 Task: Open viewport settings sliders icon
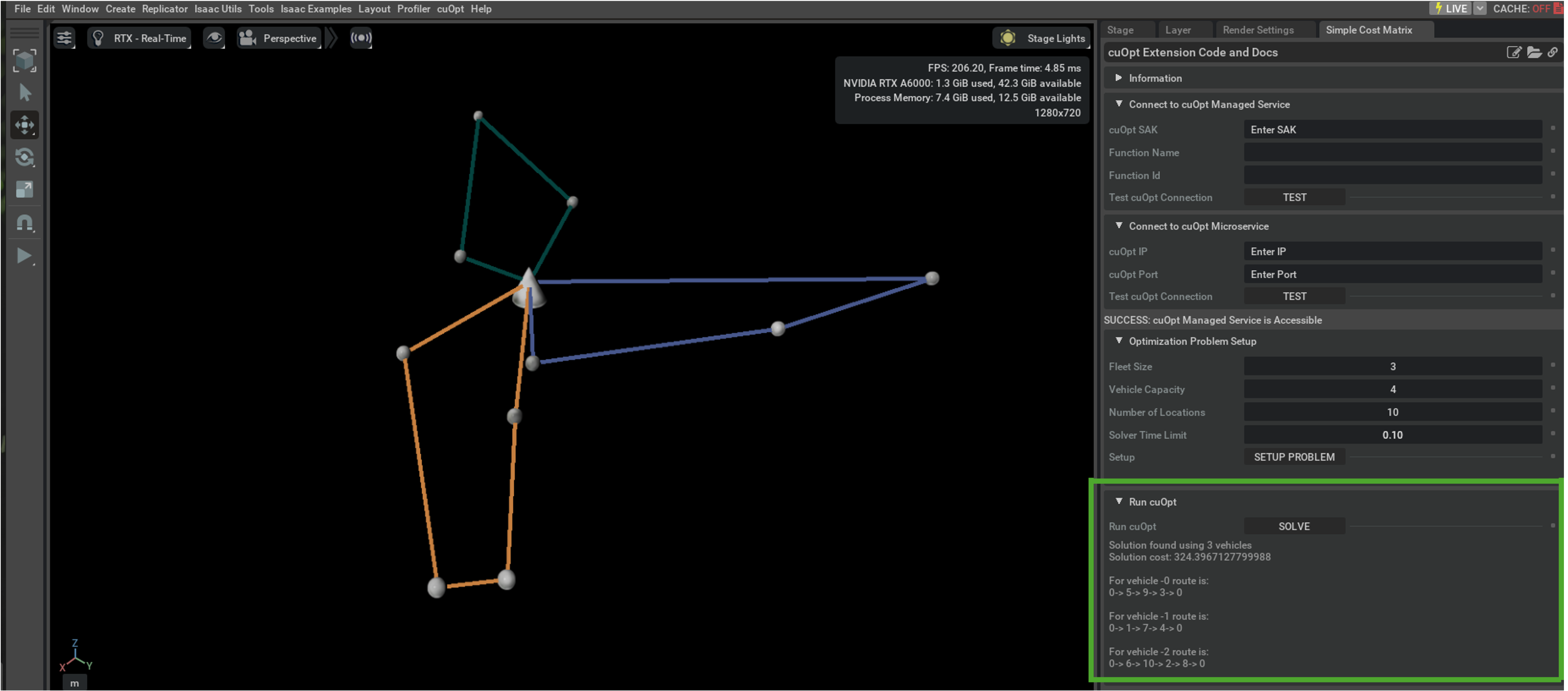(64, 38)
